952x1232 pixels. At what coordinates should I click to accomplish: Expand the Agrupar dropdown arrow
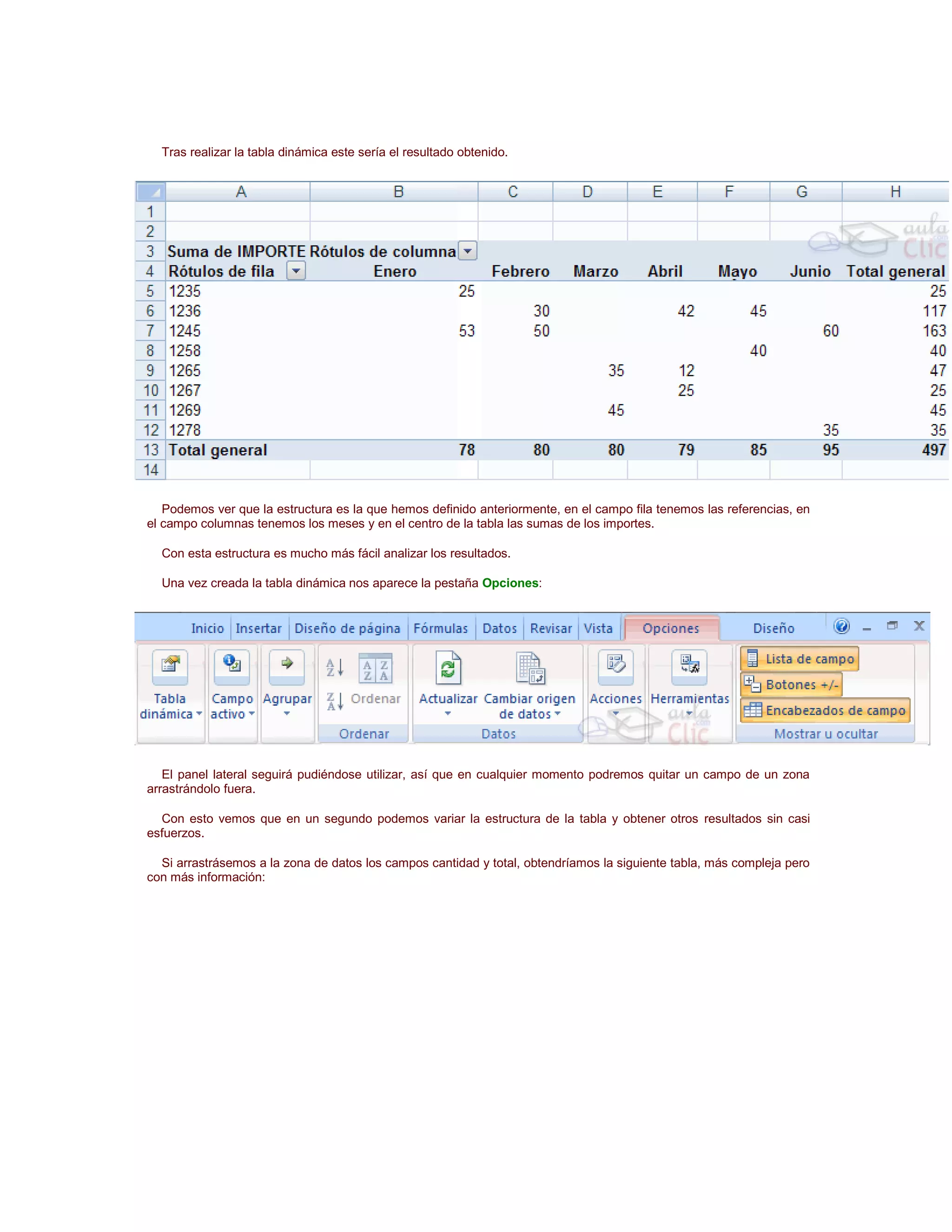point(286,714)
